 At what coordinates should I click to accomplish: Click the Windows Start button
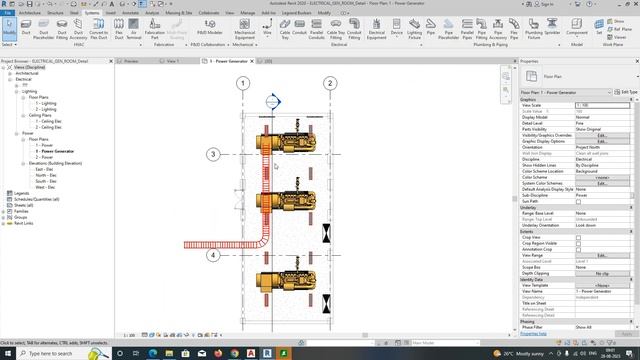(x=7, y=353)
